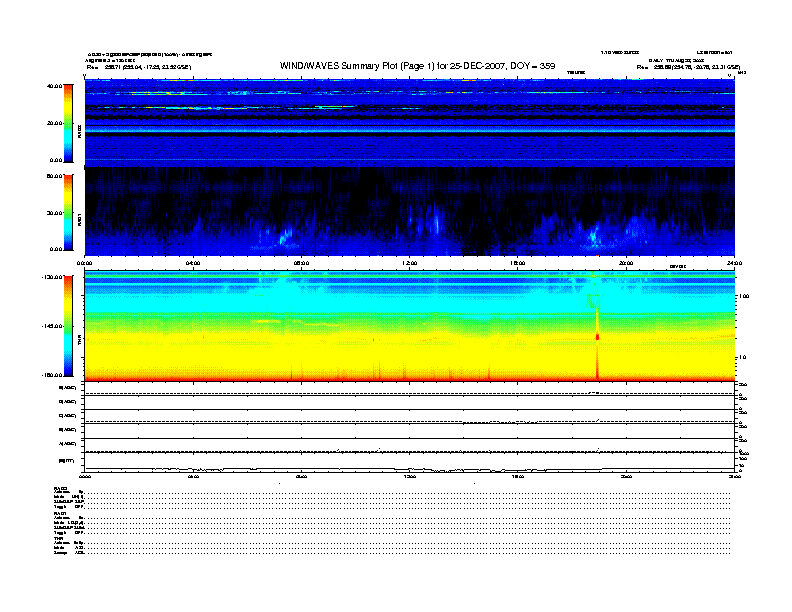792x612 pixels.
Task: Click the bottom line plot trace panel
Action: [x=410, y=463]
